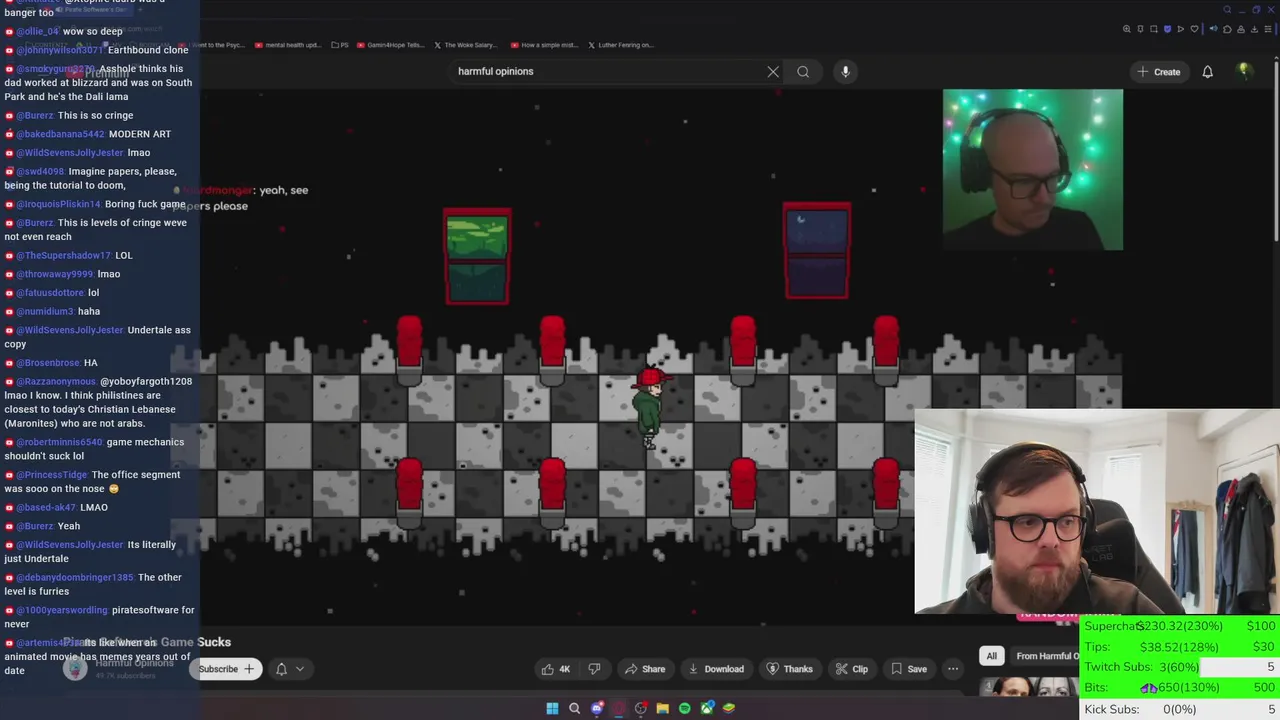Open the mental health upd... bookmark
Image resolution: width=1280 pixels, height=720 pixels.
(x=287, y=45)
